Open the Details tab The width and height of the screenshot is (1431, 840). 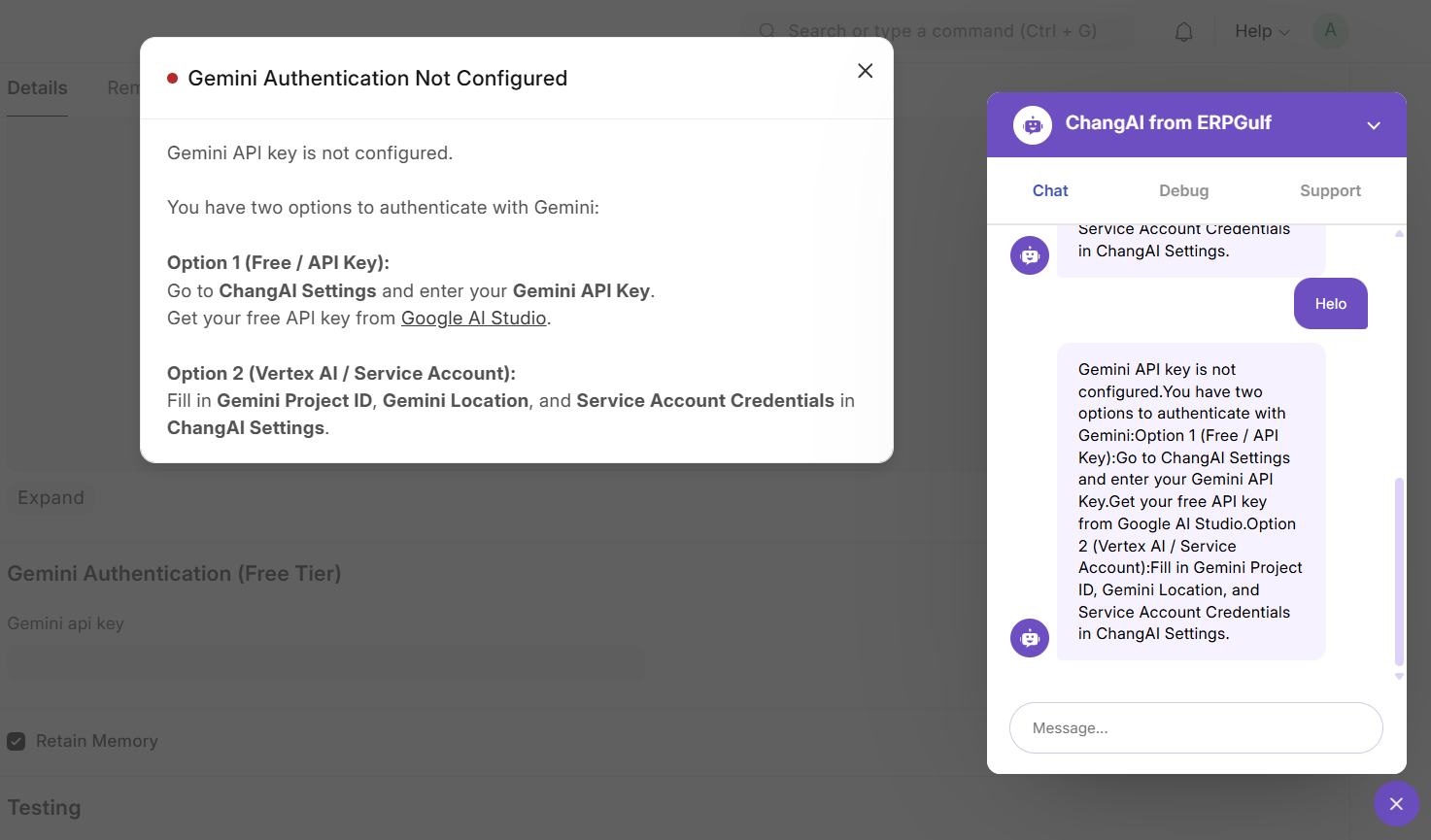point(38,88)
